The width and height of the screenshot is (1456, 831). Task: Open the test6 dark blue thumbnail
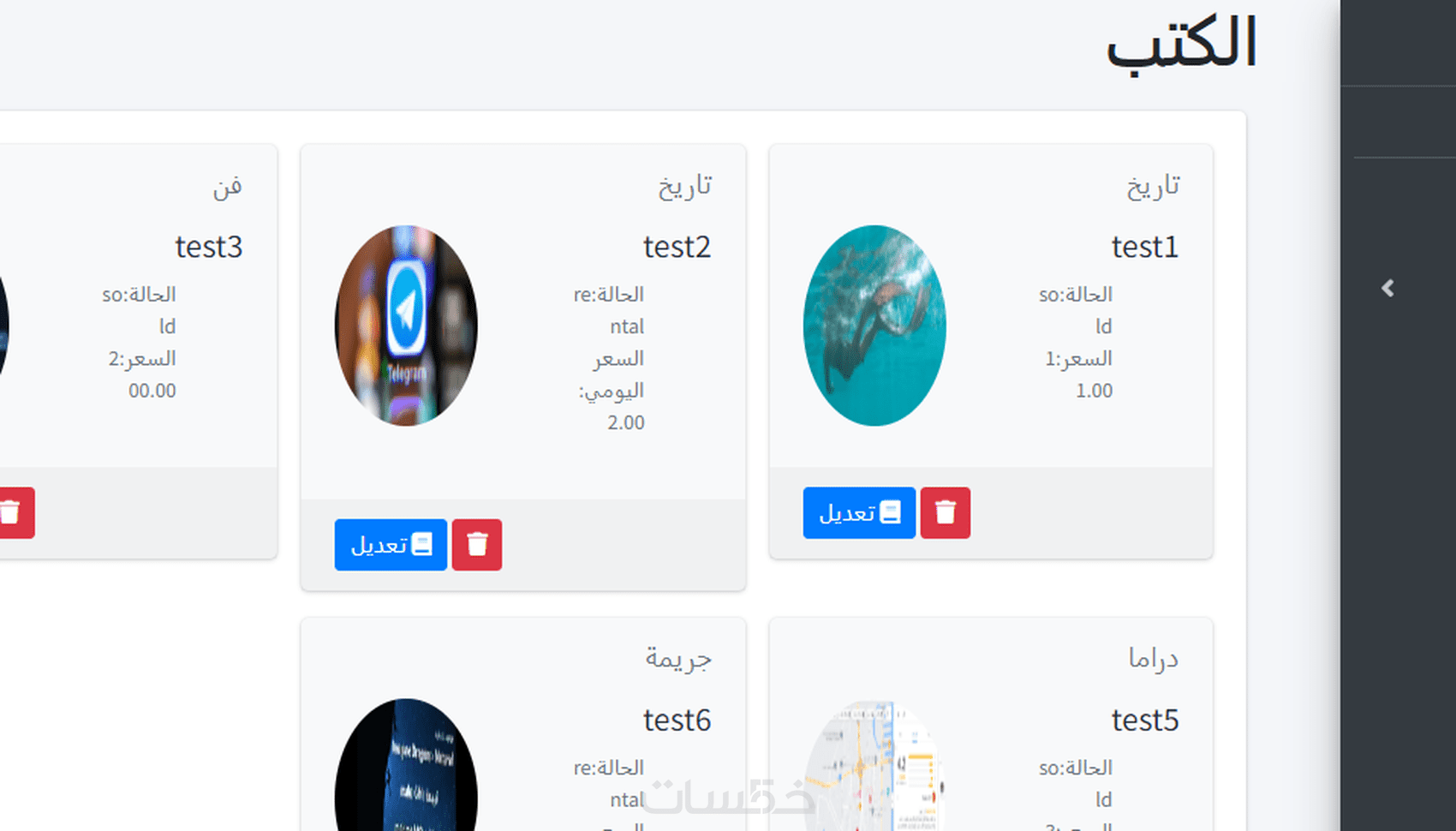coord(406,765)
